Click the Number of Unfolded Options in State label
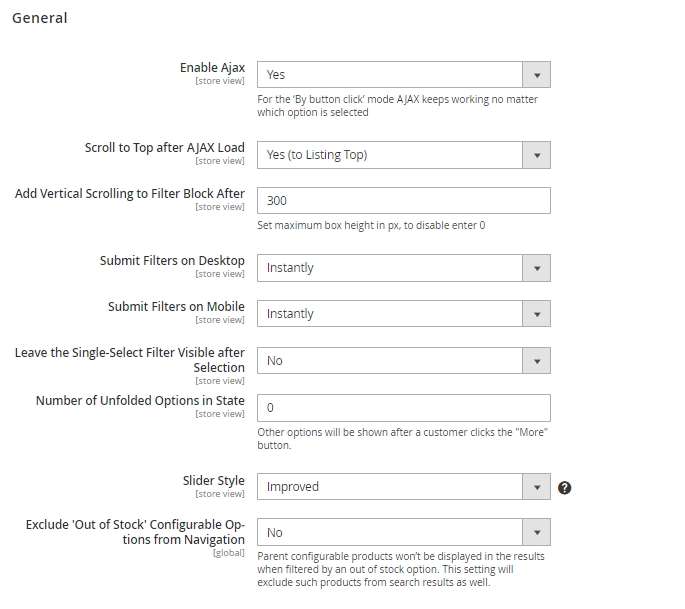 pyautogui.click(x=140, y=401)
